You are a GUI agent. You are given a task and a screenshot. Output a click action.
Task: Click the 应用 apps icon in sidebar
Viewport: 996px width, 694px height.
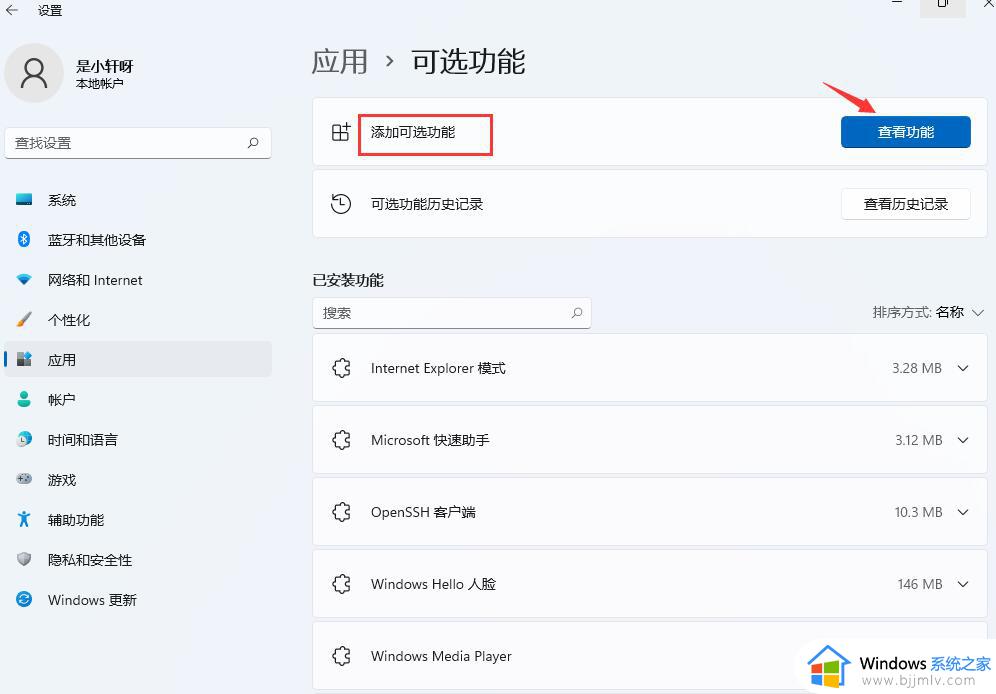pyautogui.click(x=24, y=359)
